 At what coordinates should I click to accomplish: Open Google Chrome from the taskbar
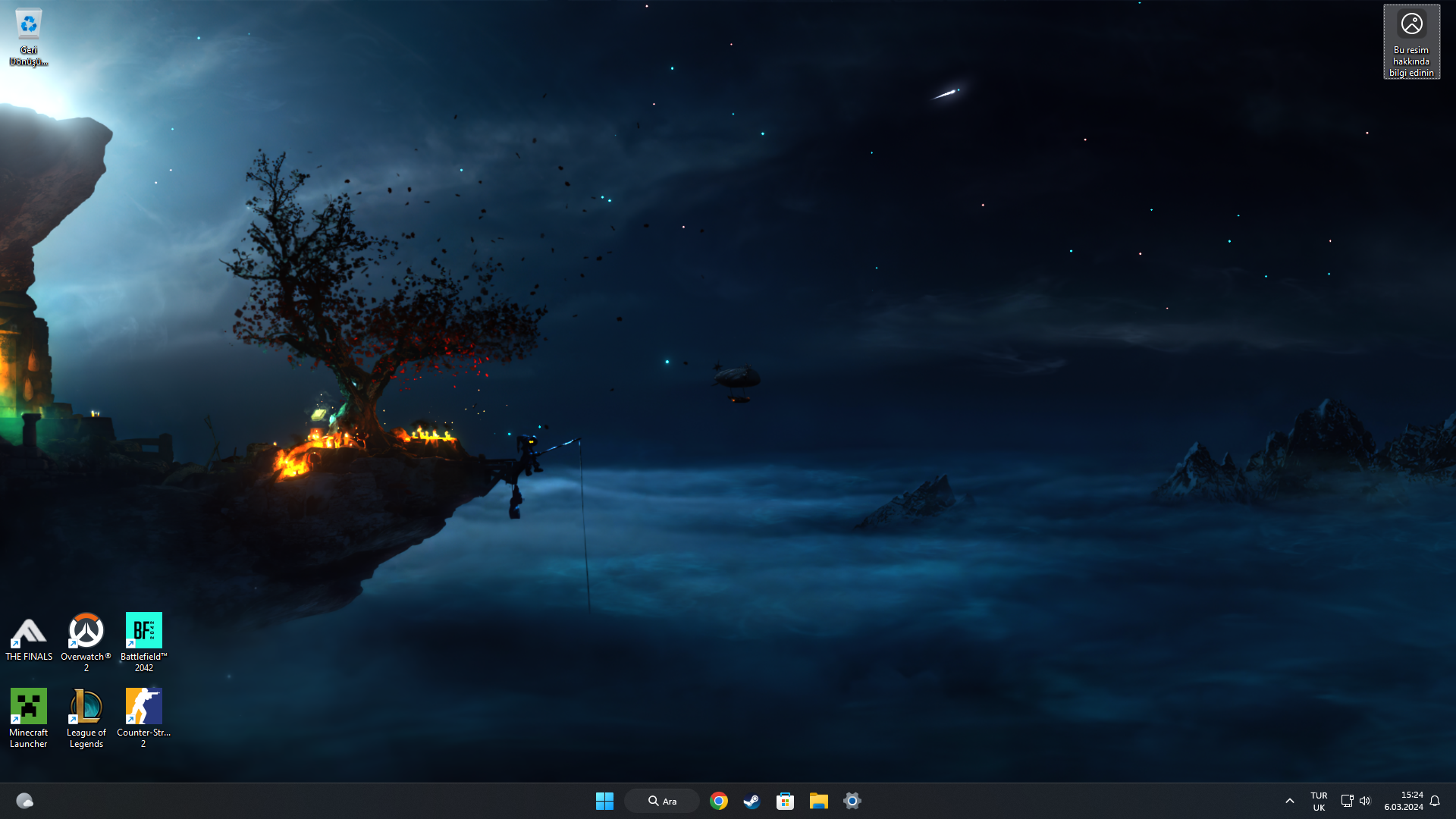718,801
